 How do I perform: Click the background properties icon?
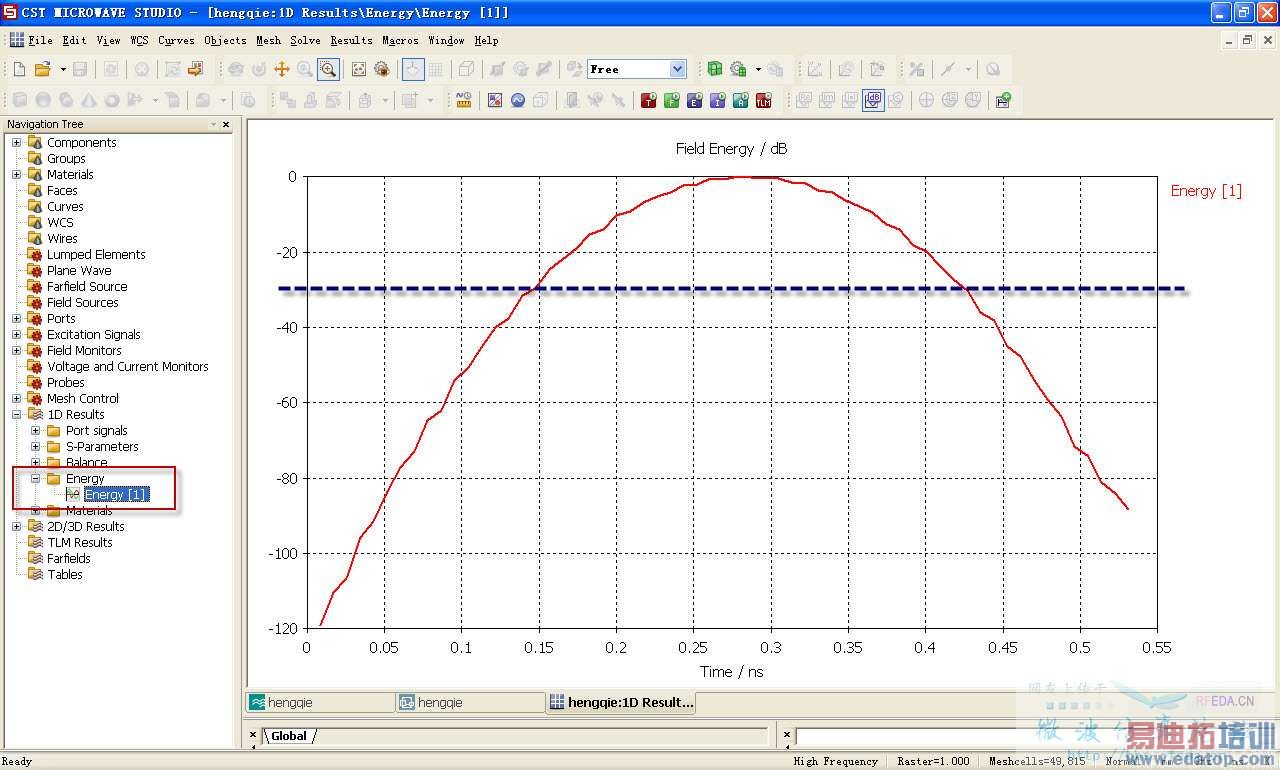(495, 100)
